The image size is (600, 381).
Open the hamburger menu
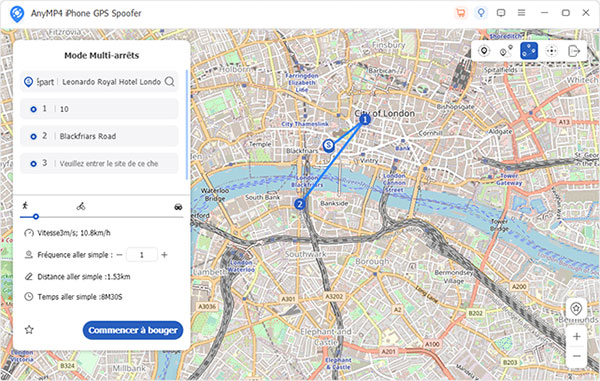click(521, 13)
